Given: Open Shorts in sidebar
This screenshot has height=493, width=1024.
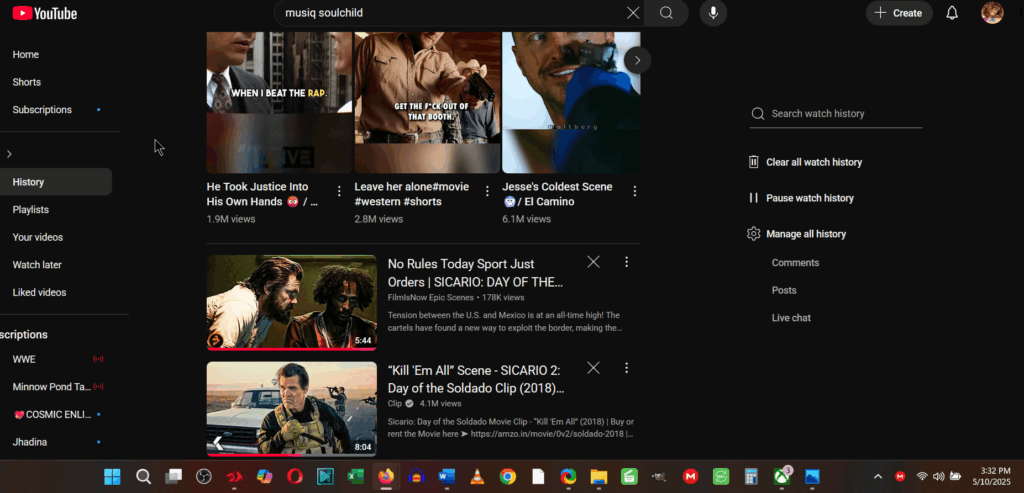Looking at the screenshot, I should point(27,82).
